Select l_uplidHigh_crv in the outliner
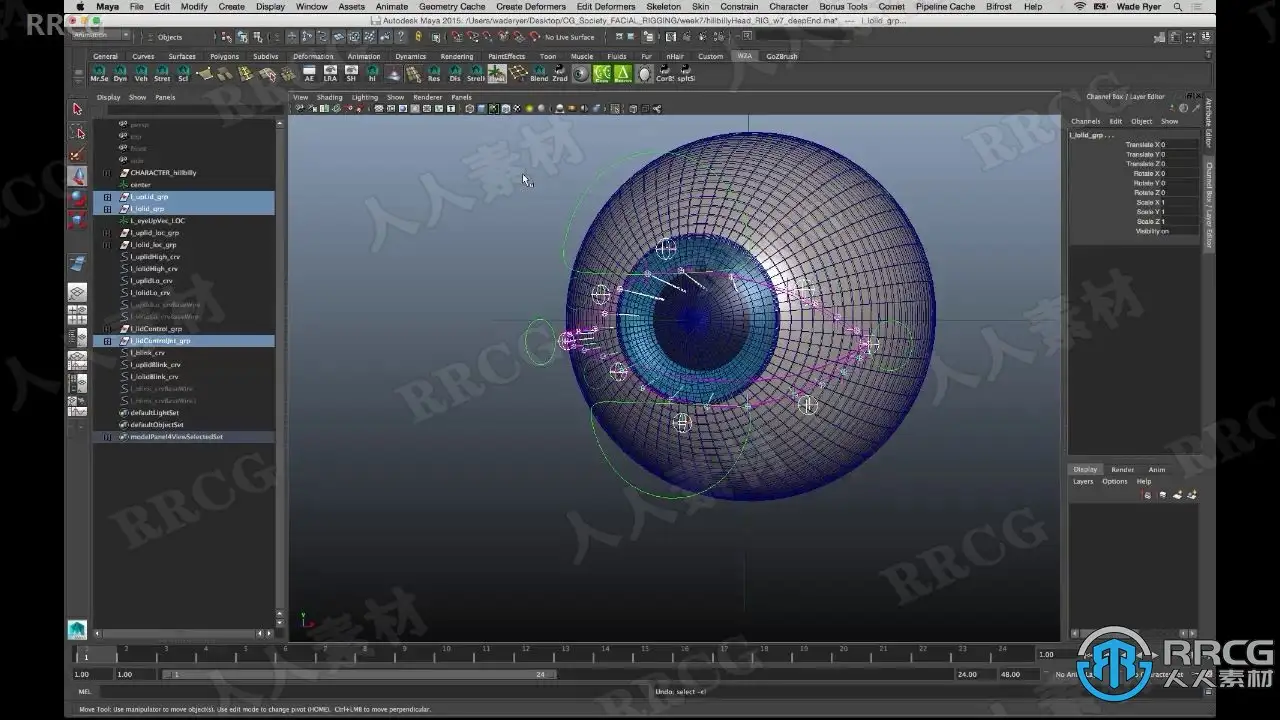The image size is (1280, 720). coord(155,257)
